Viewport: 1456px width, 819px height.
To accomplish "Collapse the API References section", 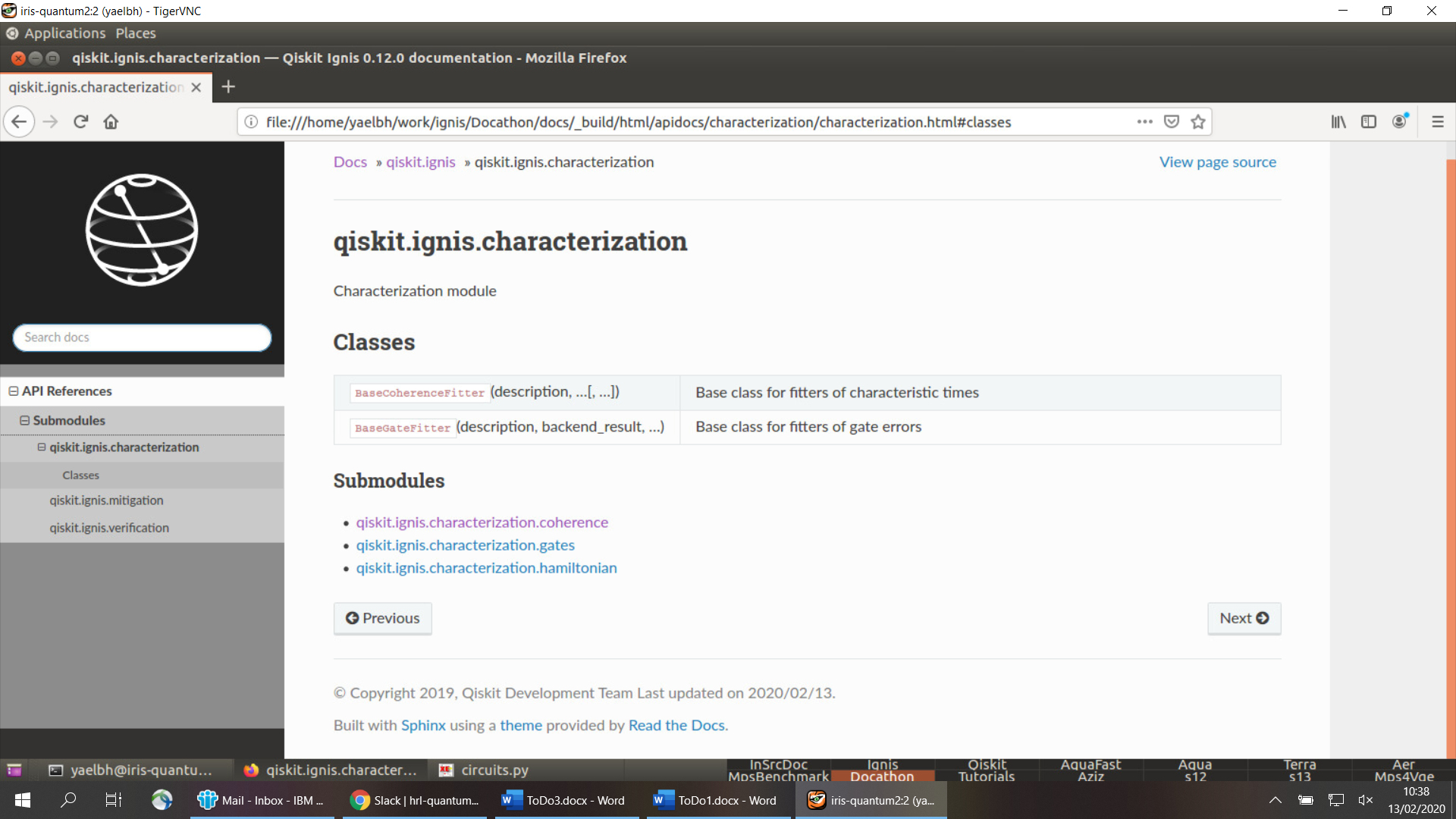I will click(x=12, y=391).
